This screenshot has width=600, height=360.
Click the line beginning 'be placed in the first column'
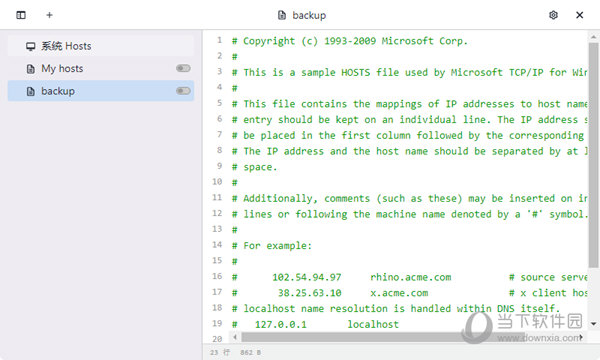coord(408,135)
